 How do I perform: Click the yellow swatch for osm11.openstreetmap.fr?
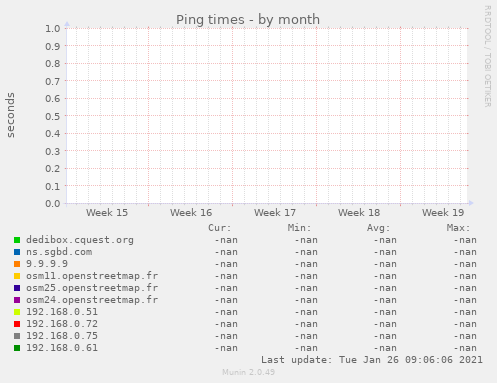click(x=17, y=276)
